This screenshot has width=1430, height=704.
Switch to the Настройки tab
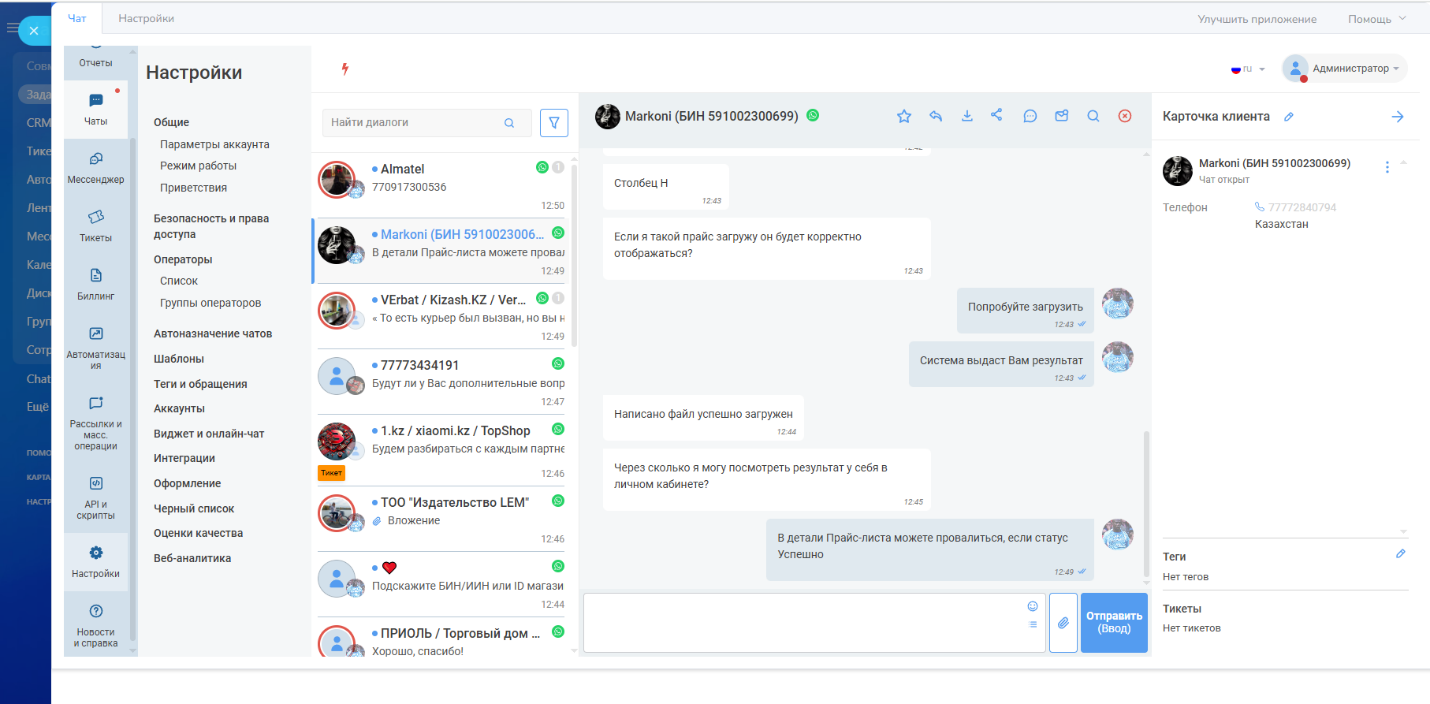[x=146, y=18]
